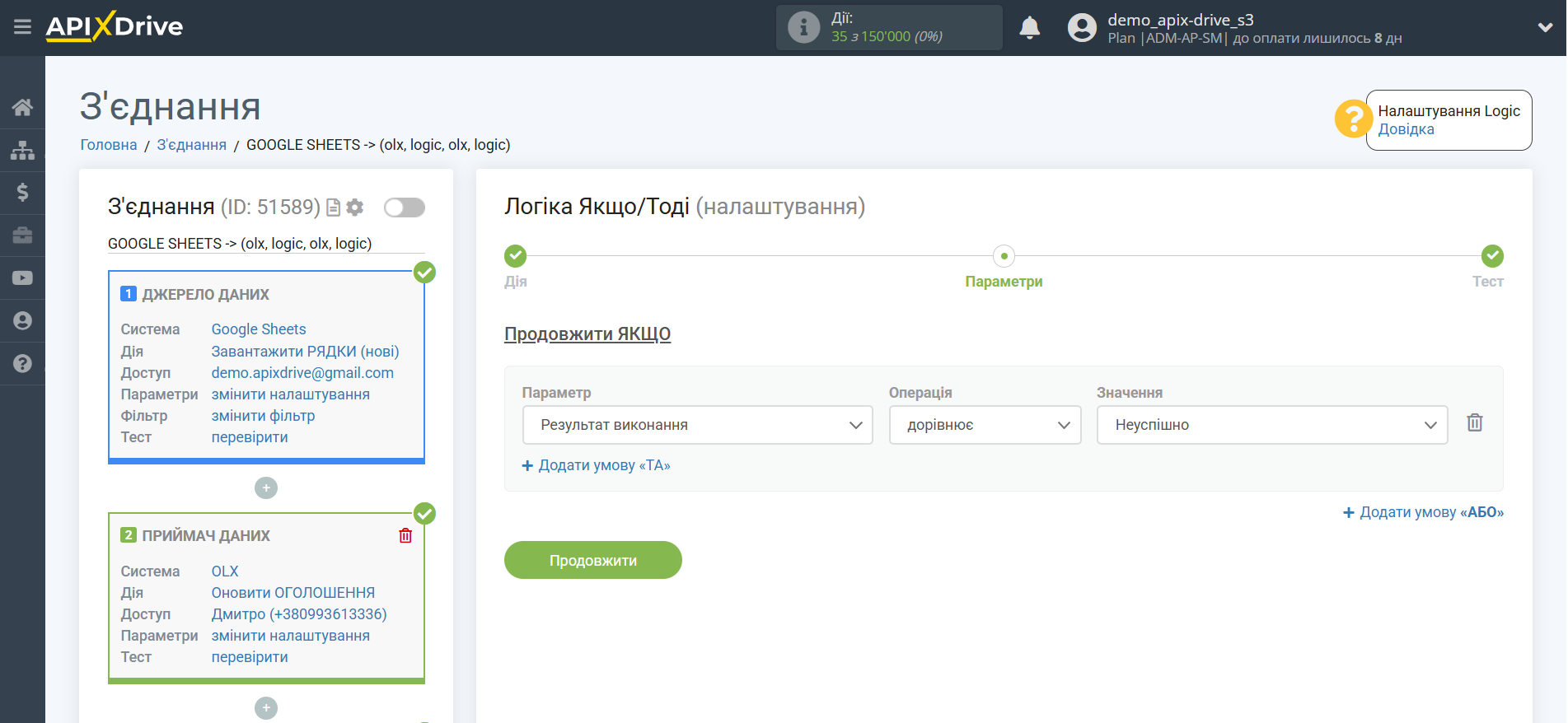
Task: Go to Головна breadcrumb
Action: click(108, 145)
